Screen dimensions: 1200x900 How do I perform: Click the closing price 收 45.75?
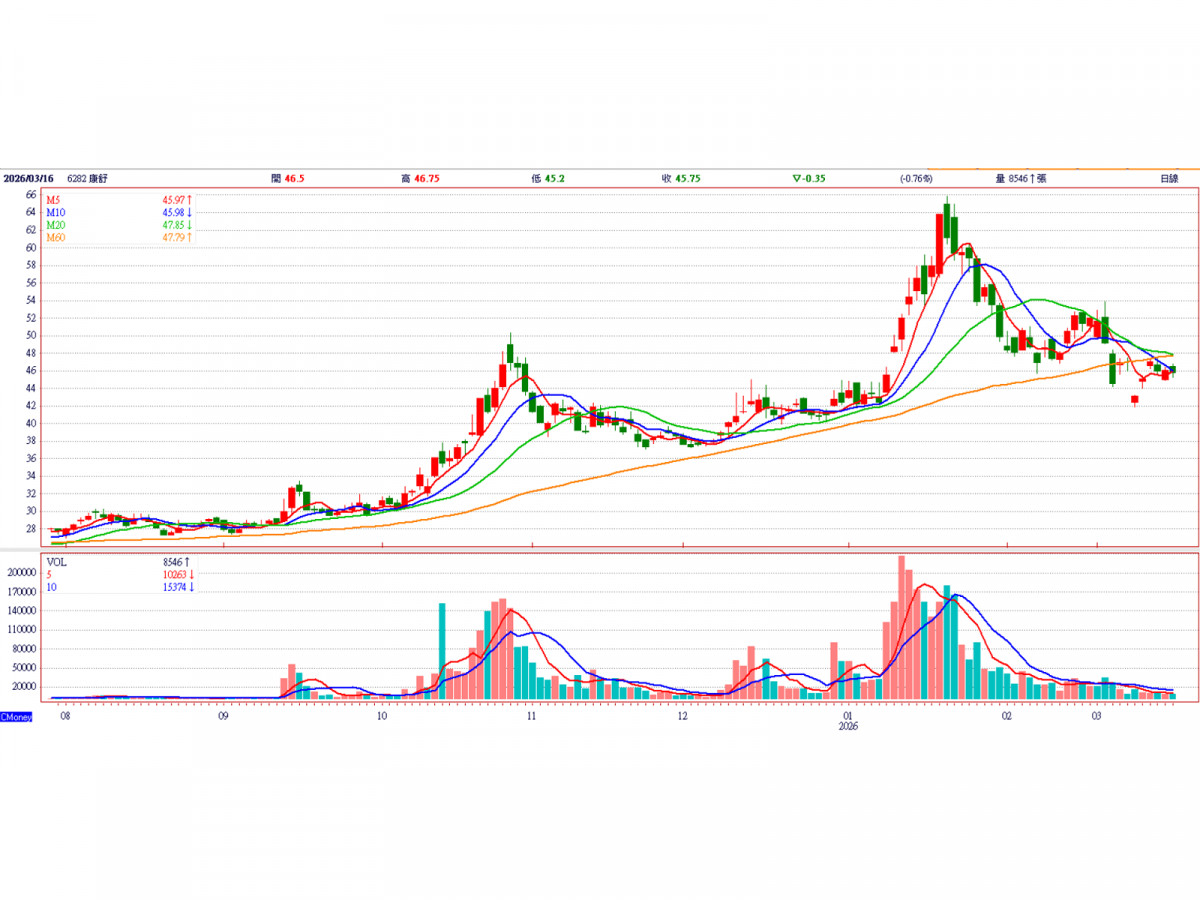680,178
